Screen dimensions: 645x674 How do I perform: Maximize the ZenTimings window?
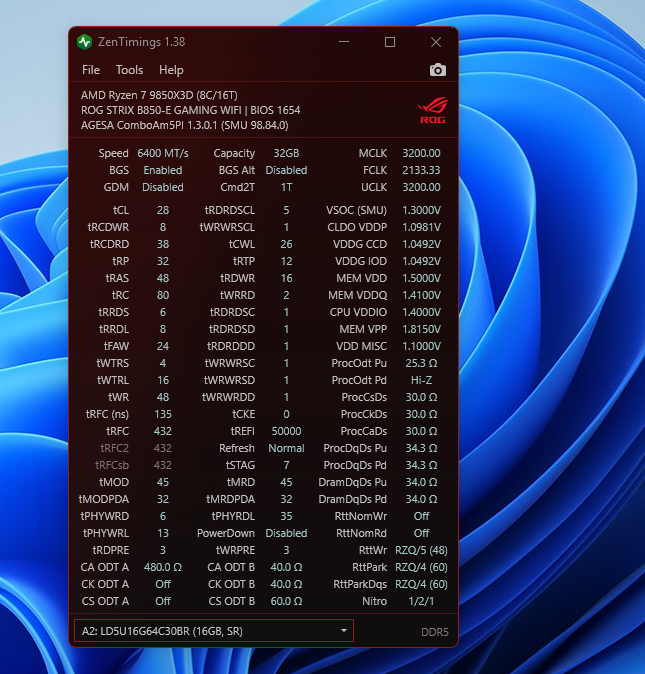[x=390, y=42]
